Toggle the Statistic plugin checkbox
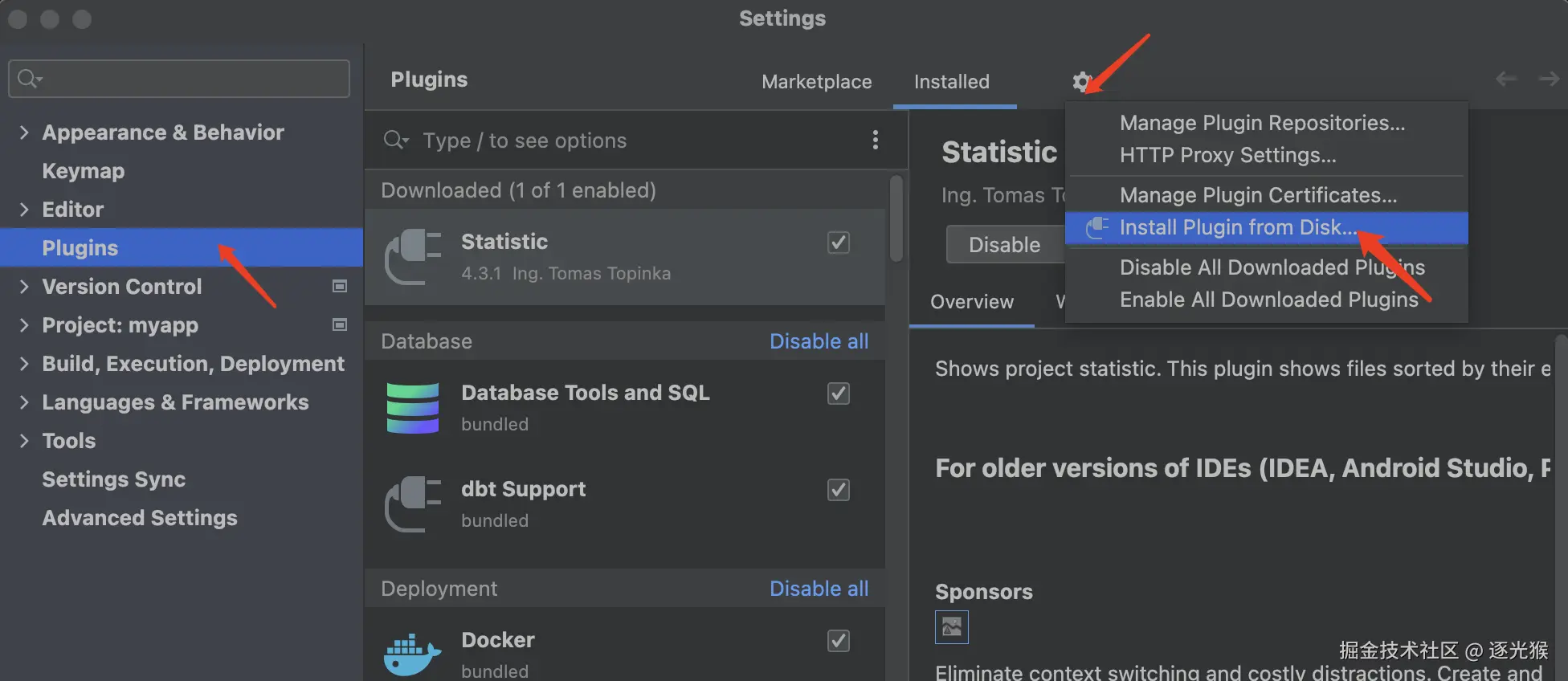 (839, 243)
